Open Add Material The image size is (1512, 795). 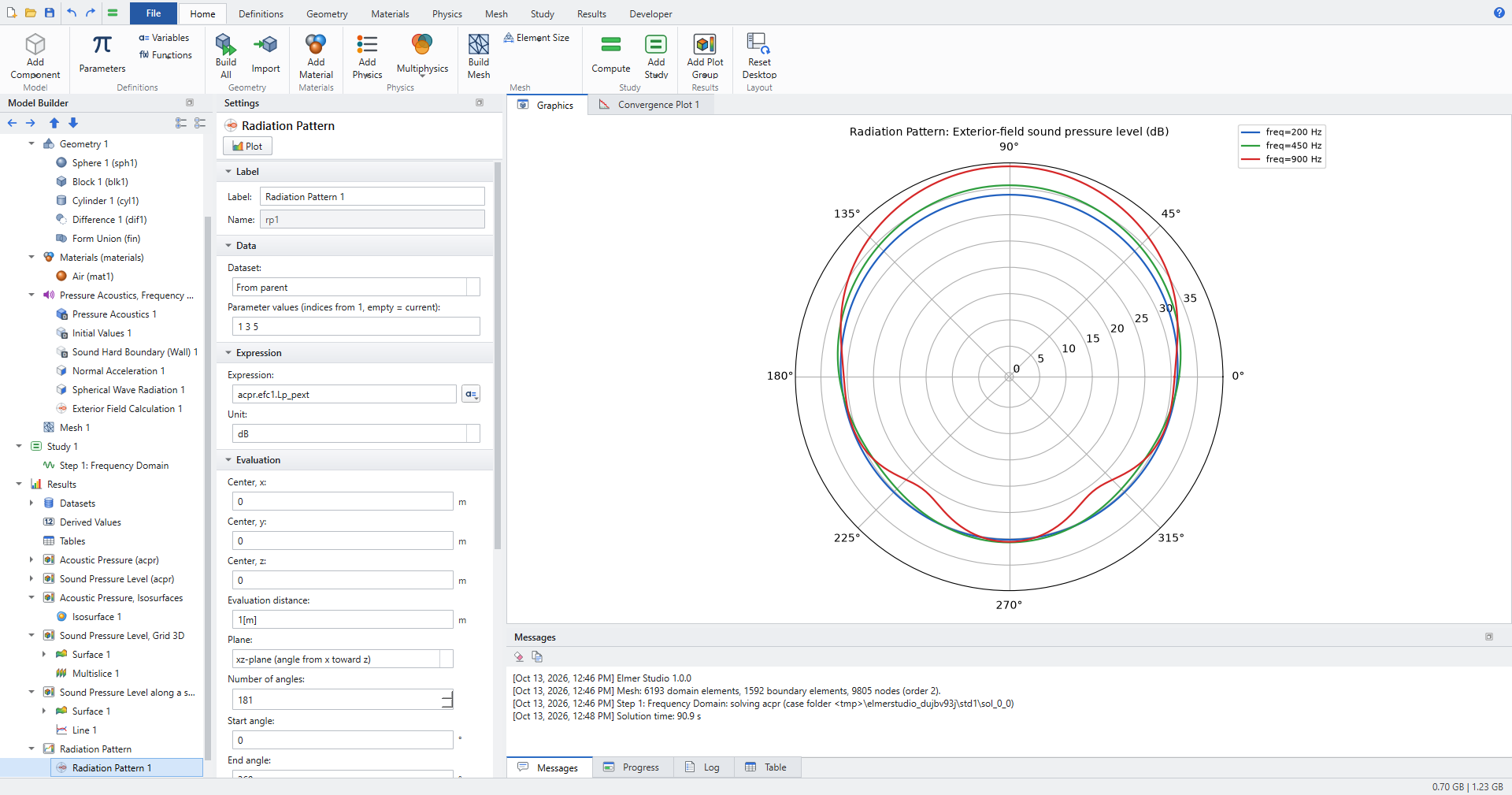pyautogui.click(x=316, y=56)
